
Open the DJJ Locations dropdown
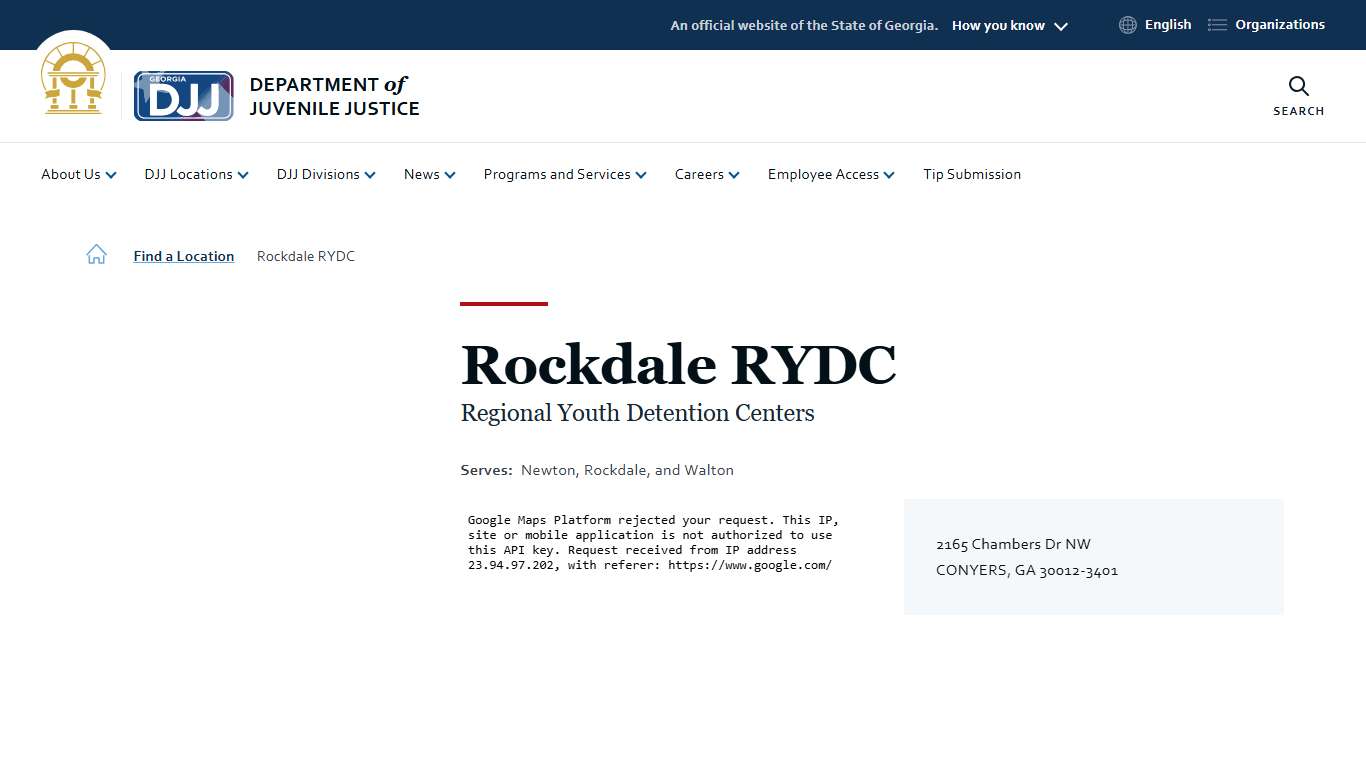pyautogui.click(x=196, y=174)
